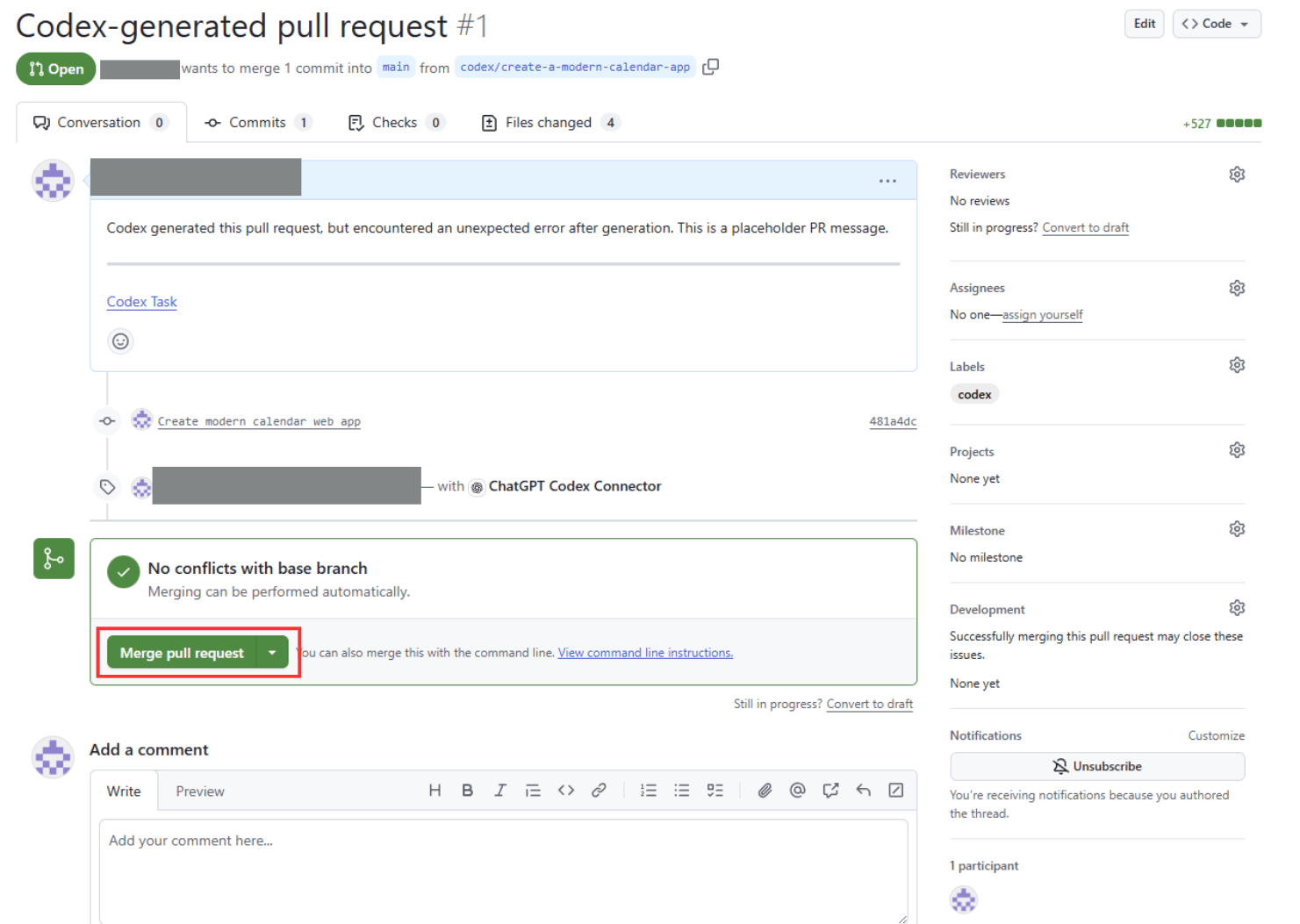This screenshot has width=1300, height=924.
Task: Insert heading in comment toolbar
Action: 435,791
